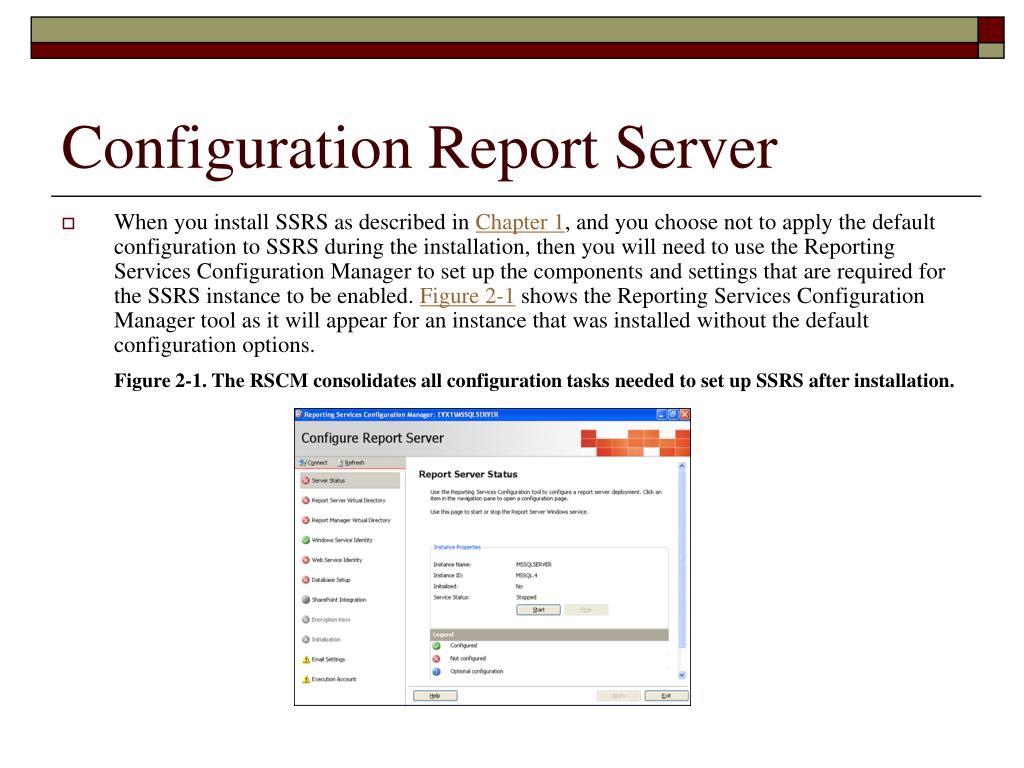1024x768 pixels.
Task: Click the Figure 2-1 bold caption
Action: 534,381
